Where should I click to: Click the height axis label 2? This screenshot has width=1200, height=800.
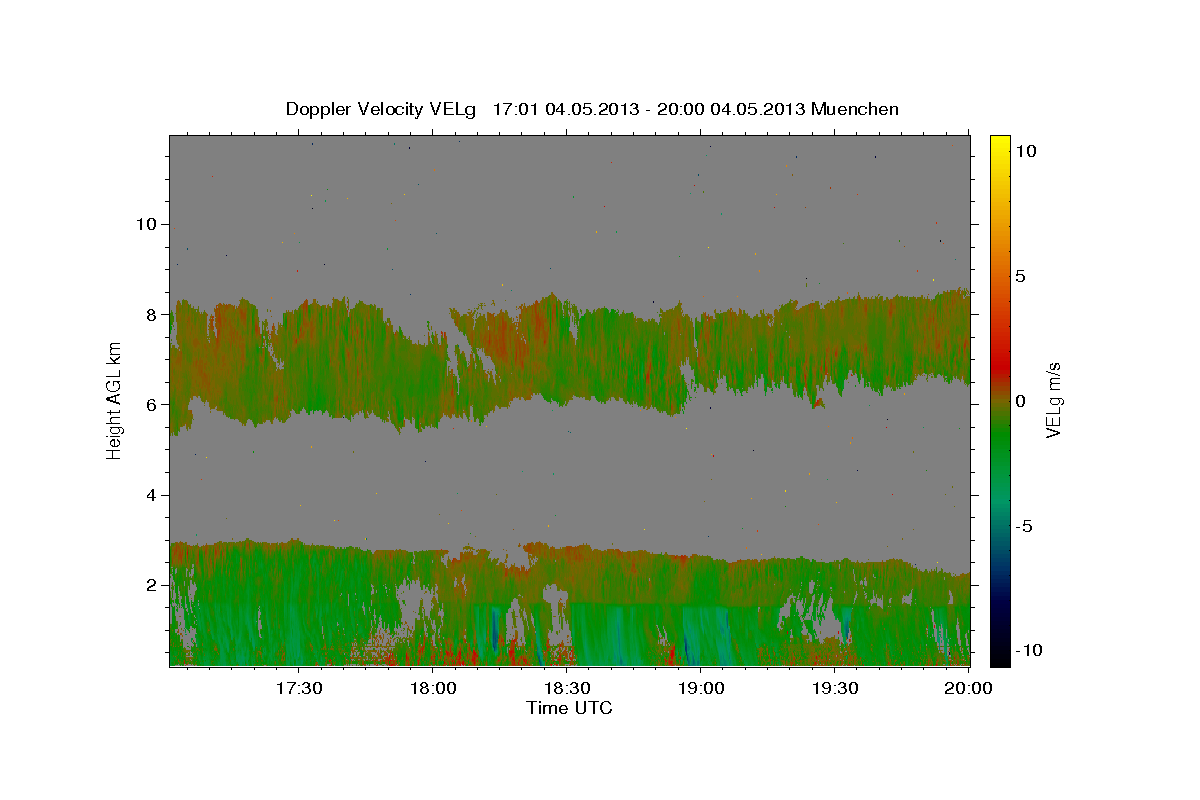coord(152,585)
